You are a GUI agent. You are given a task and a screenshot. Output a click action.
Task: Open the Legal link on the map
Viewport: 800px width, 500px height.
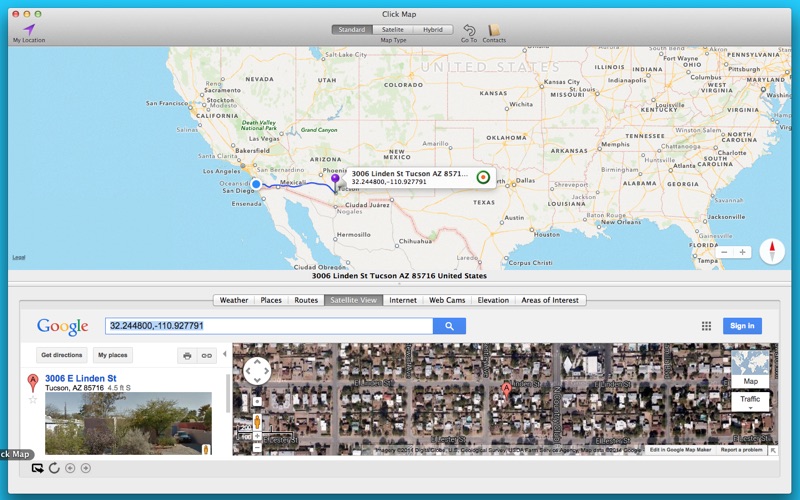pos(19,257)
